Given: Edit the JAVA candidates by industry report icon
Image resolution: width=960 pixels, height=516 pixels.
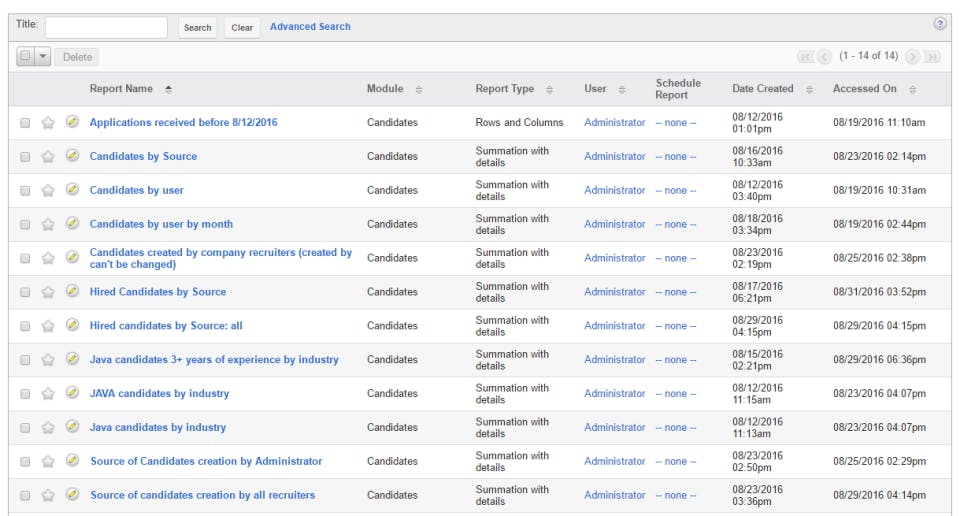Looking at the screenshot, I should (x=72, y=393).
